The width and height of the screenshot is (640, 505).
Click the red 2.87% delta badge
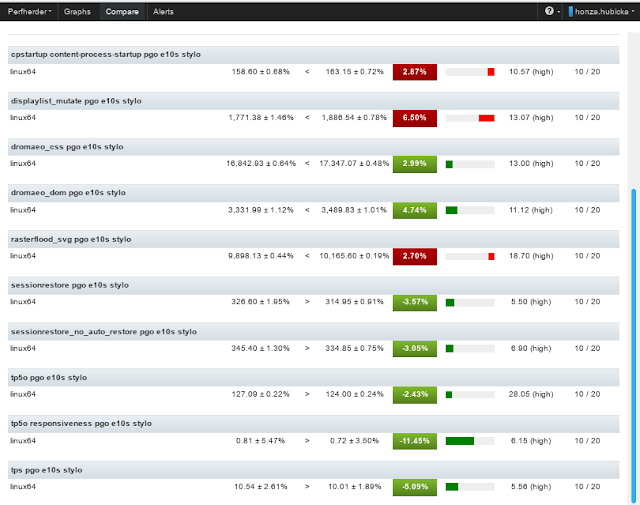click(415, 72)
